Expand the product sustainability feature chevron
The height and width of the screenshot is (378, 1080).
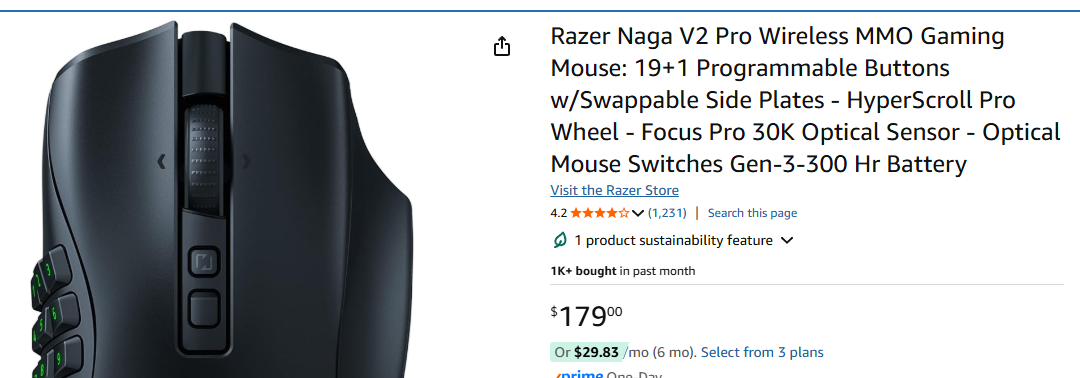pyautogui.click(x=787, y=240)
